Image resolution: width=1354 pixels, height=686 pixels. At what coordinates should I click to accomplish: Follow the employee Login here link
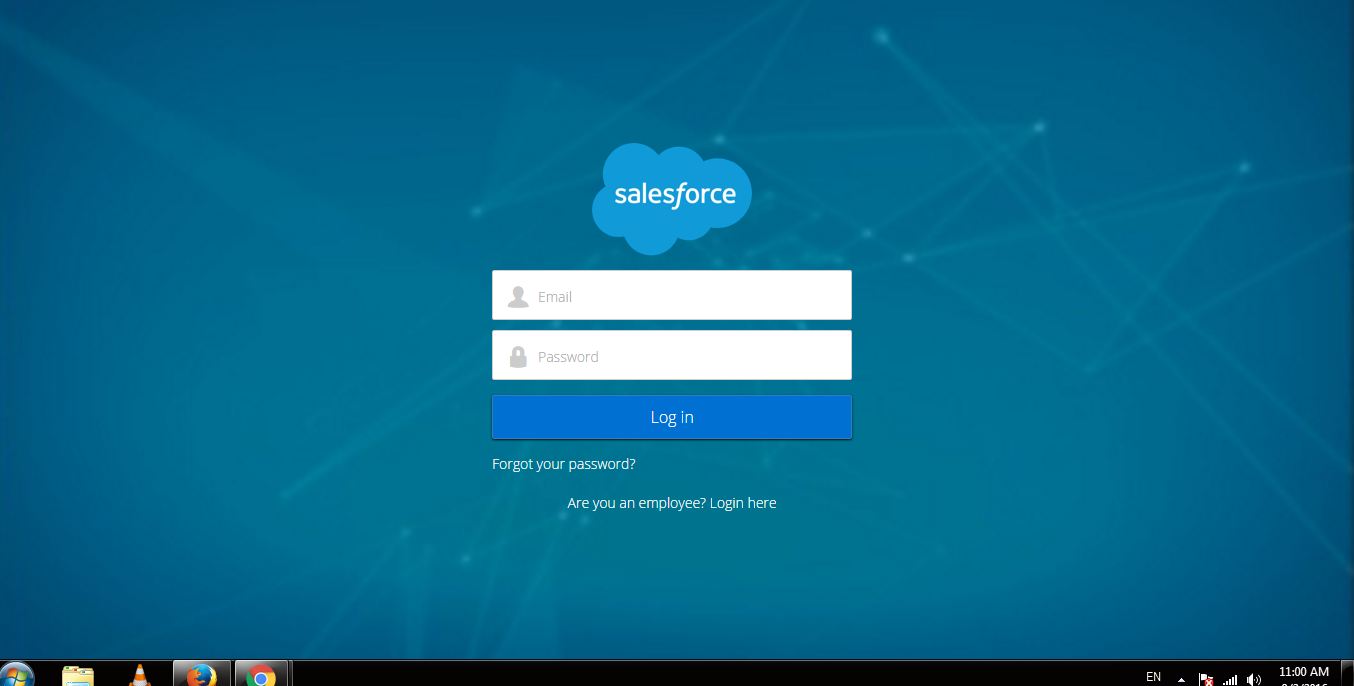(743, 503)
